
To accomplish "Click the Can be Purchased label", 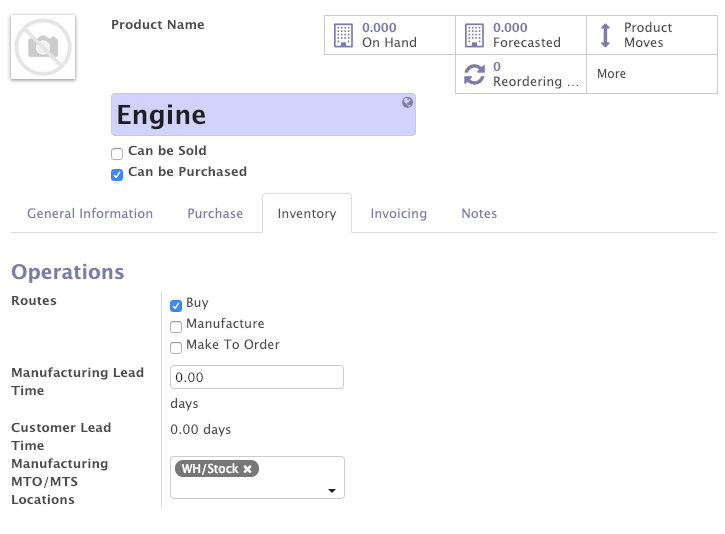I will point(187,172).
